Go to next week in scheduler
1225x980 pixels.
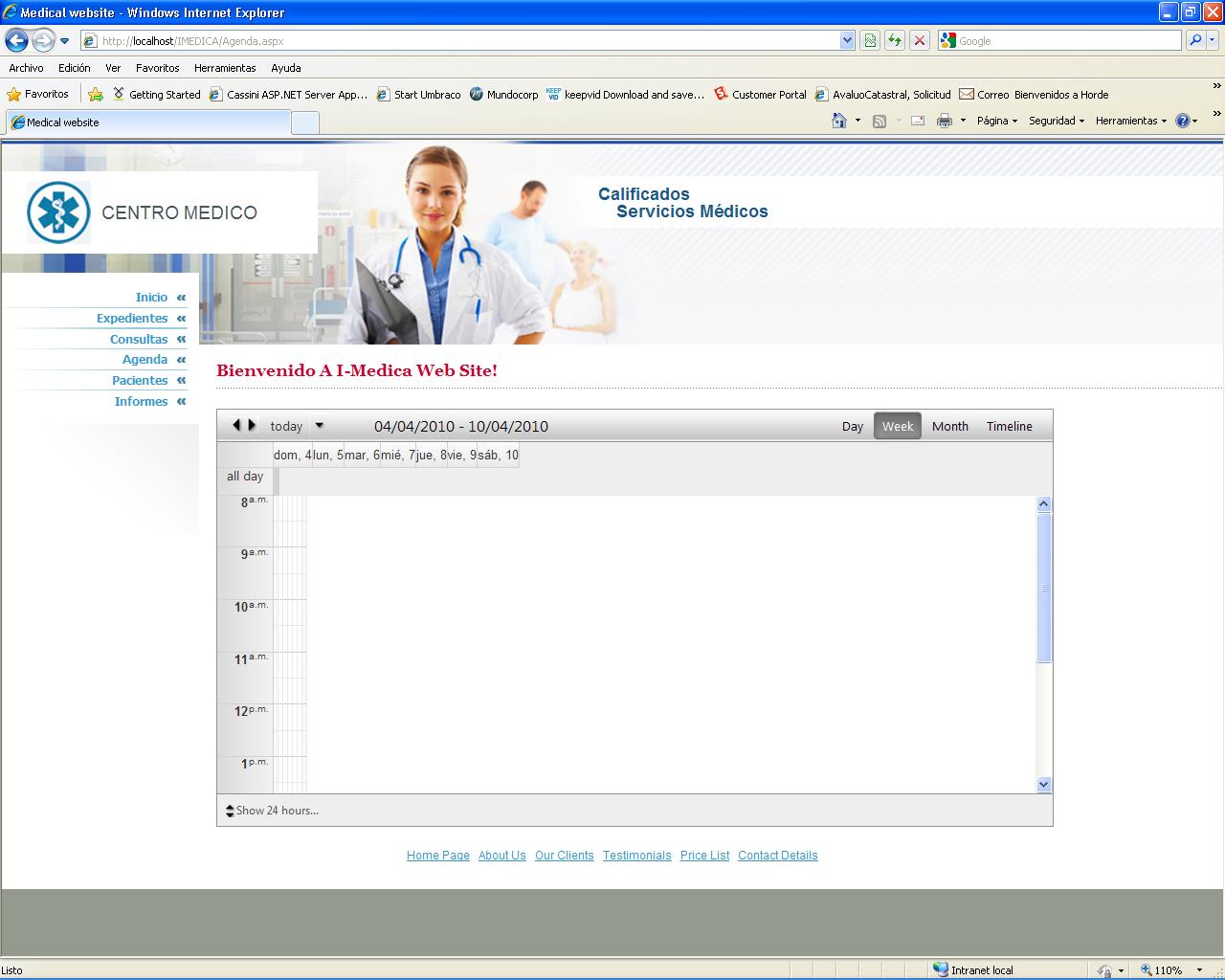tap(252, 425)
